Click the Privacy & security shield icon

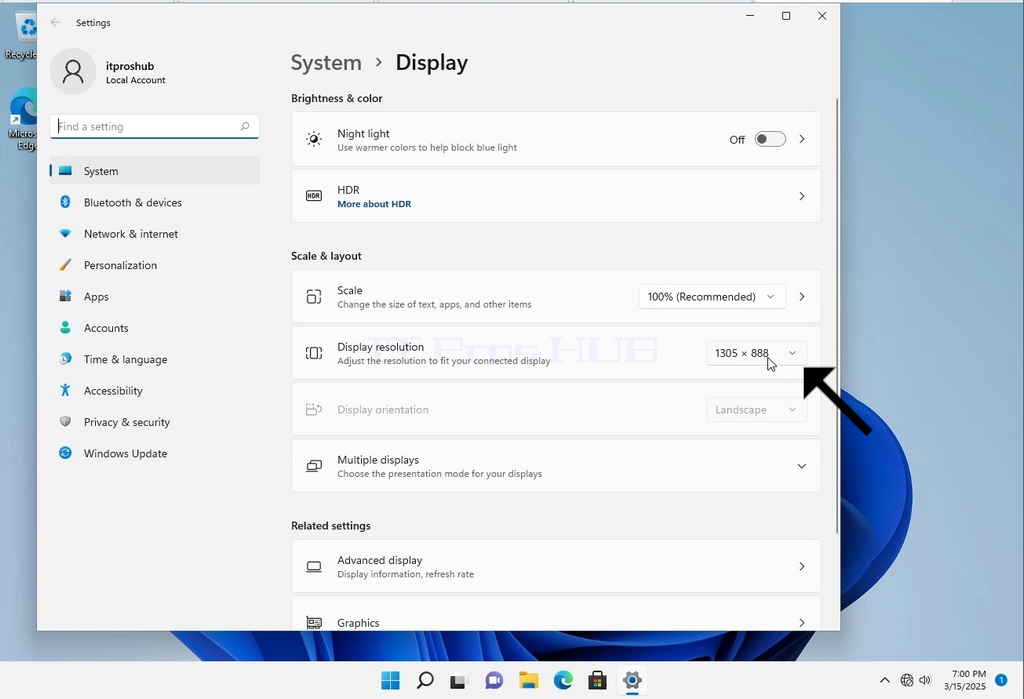(65, 422)
